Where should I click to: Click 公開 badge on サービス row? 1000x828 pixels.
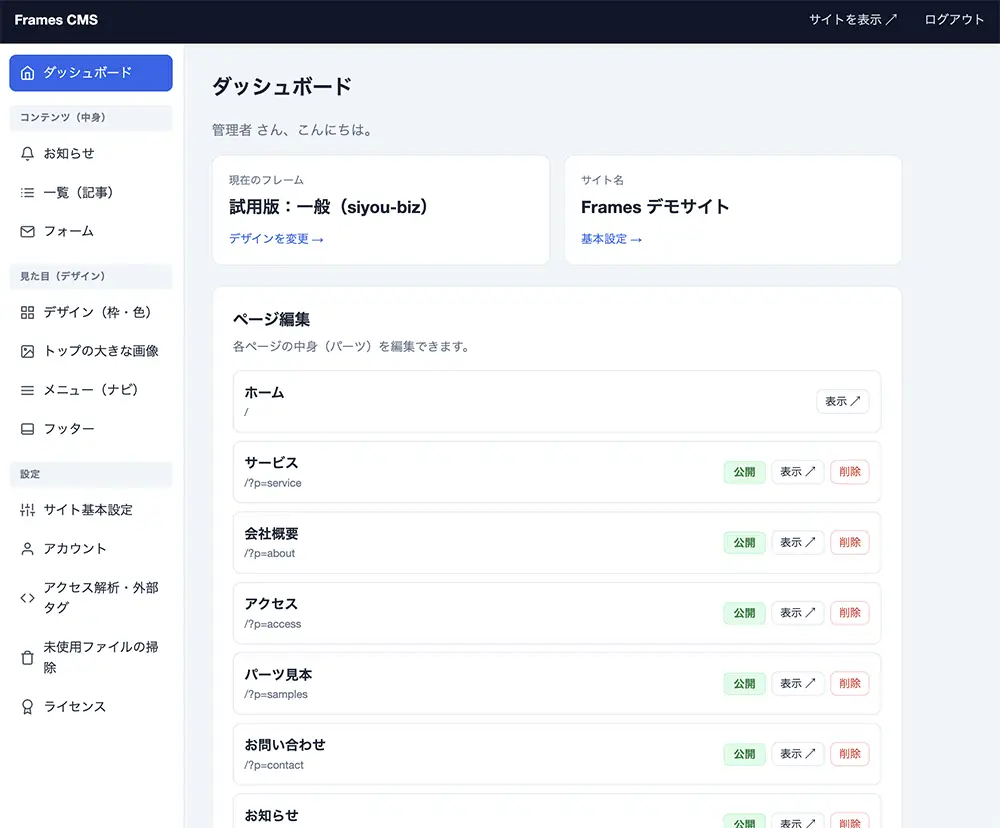[x=744, y=472]
